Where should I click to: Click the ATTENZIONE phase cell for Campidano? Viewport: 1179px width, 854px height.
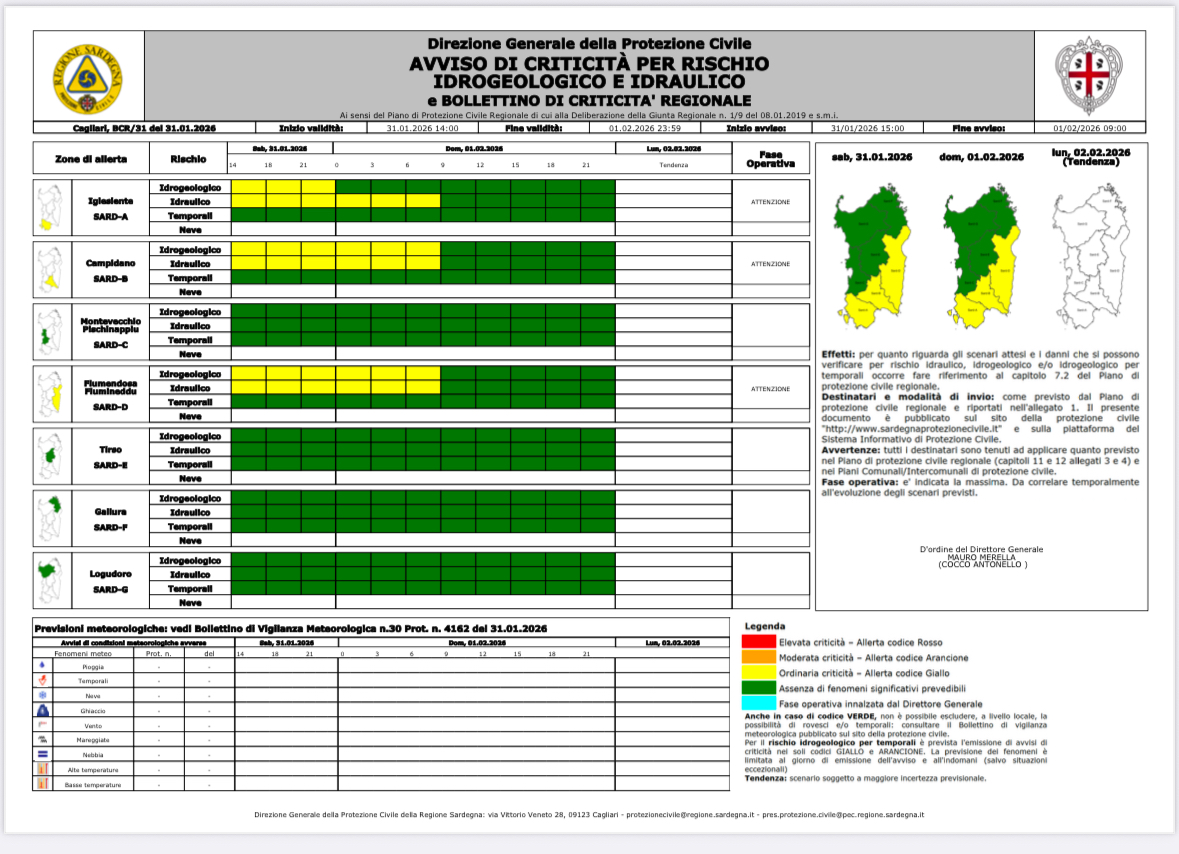coord(770,264)
